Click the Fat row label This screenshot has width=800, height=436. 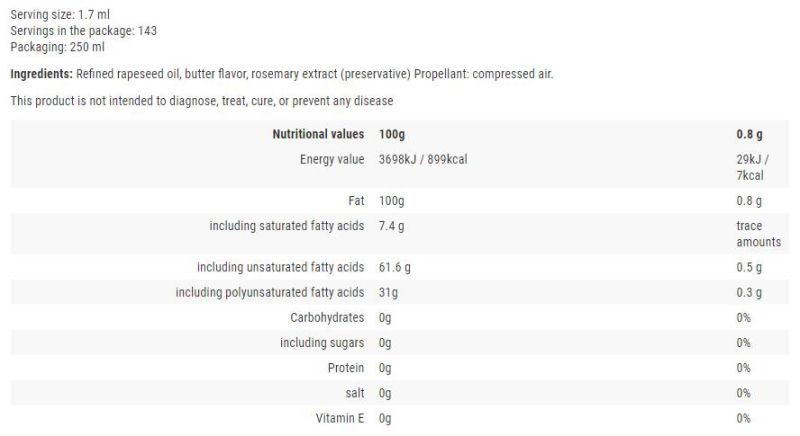click(357, 200)
